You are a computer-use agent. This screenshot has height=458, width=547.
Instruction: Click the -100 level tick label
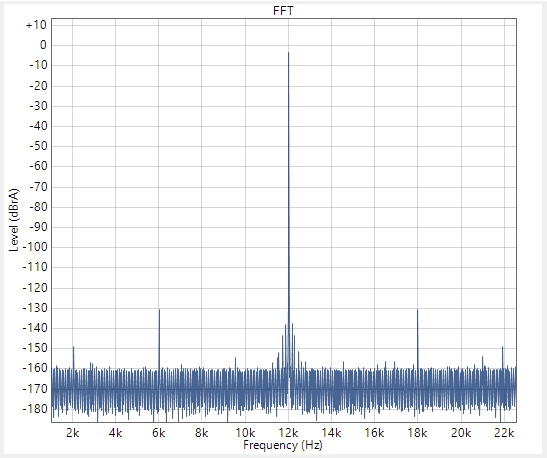coord(35,247)
